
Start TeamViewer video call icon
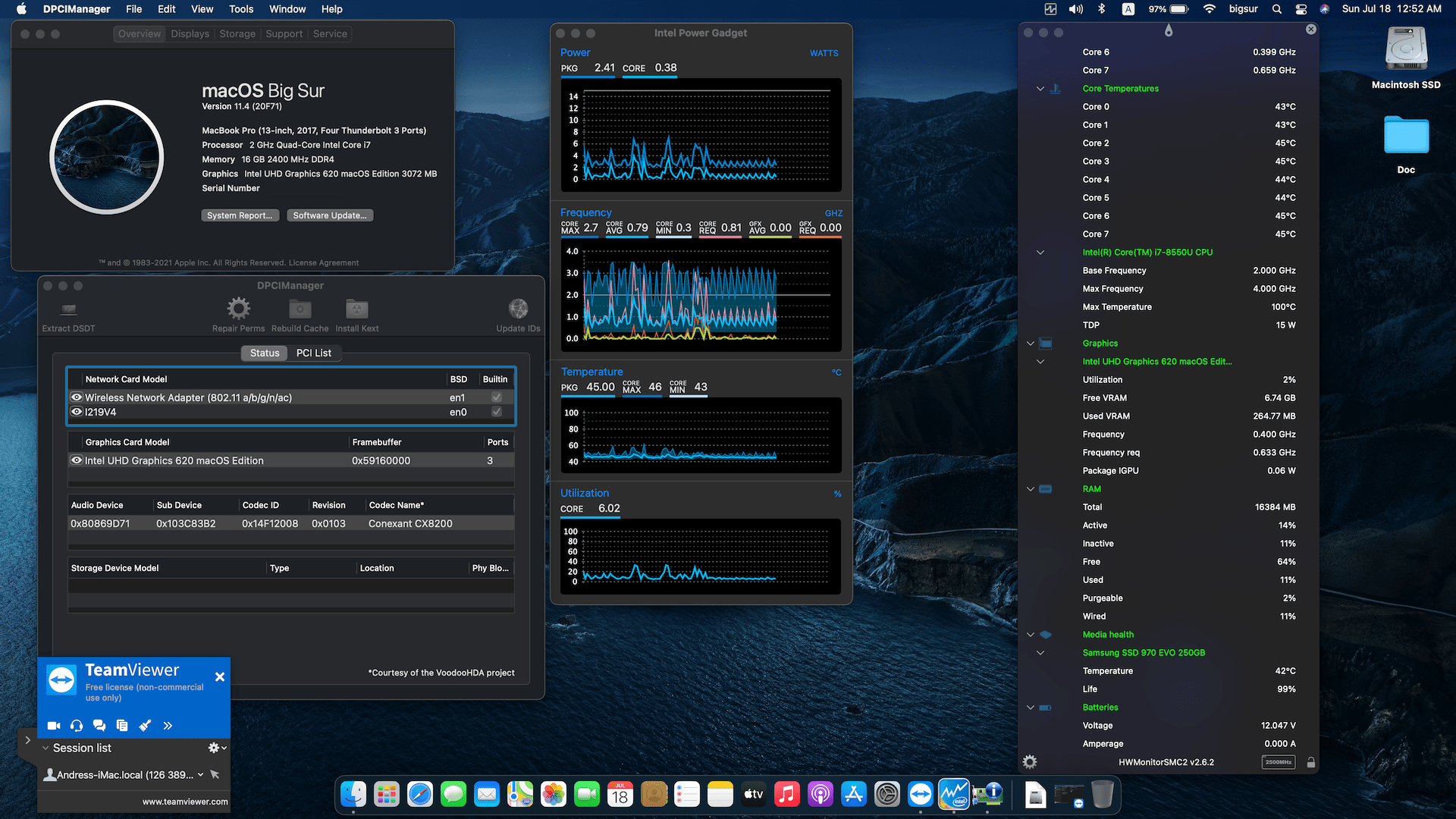click(x=54, y=726)
